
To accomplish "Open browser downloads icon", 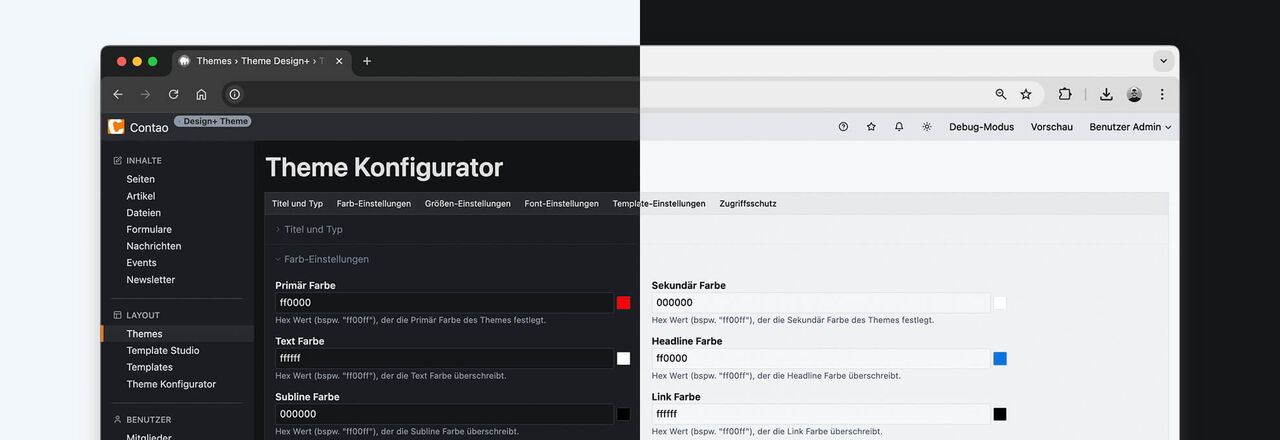I will (1106, 94).
